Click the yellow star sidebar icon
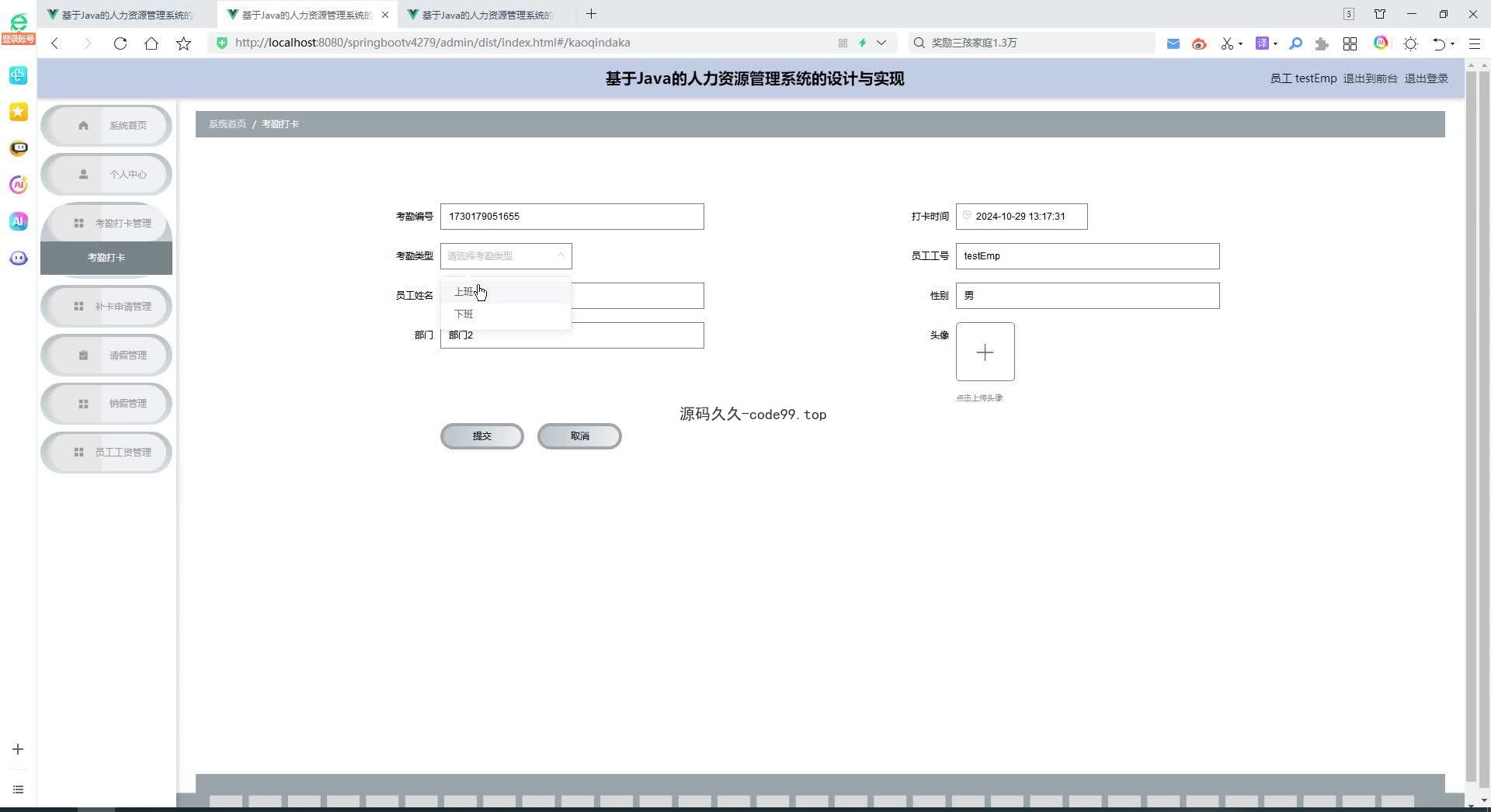 coord(19,112)
